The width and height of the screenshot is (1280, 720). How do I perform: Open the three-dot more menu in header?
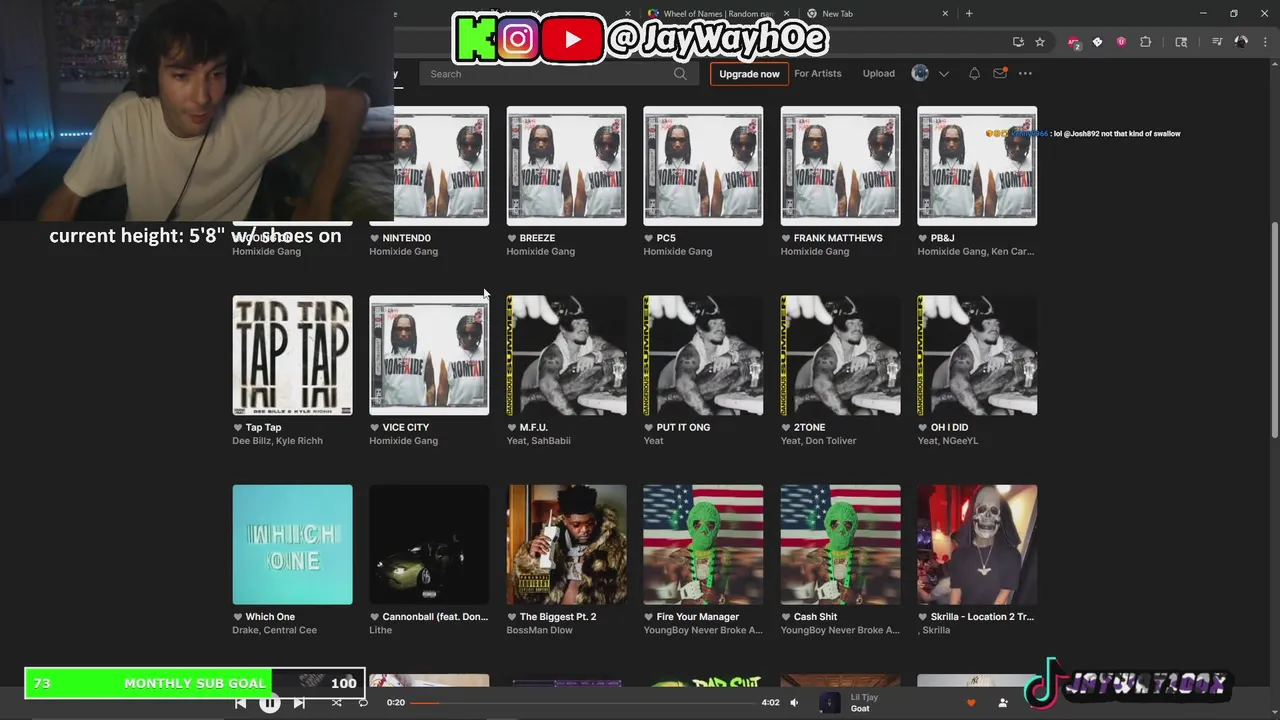click(x=1025, y=73)
